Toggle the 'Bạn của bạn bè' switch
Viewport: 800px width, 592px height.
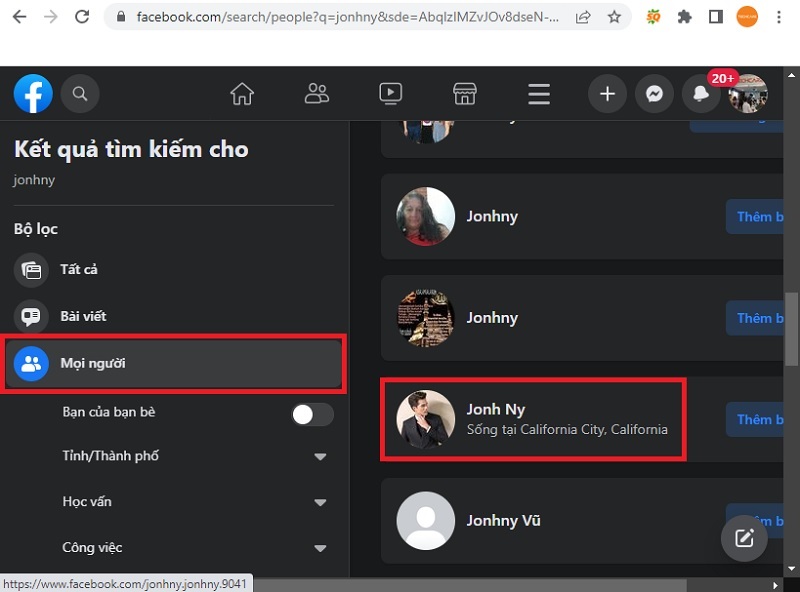311,414
